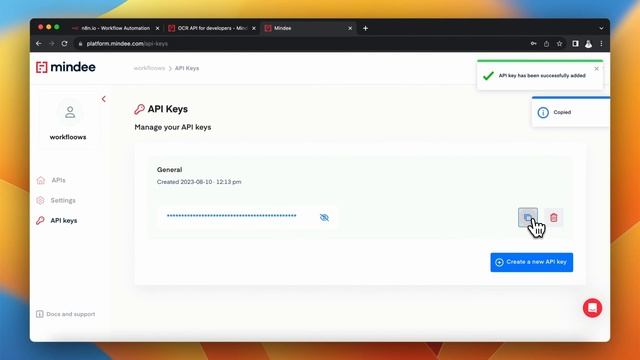Collapse the sidebar with the red chevron
Viewport: 640px width, 360px height.
tap(104, 99)
